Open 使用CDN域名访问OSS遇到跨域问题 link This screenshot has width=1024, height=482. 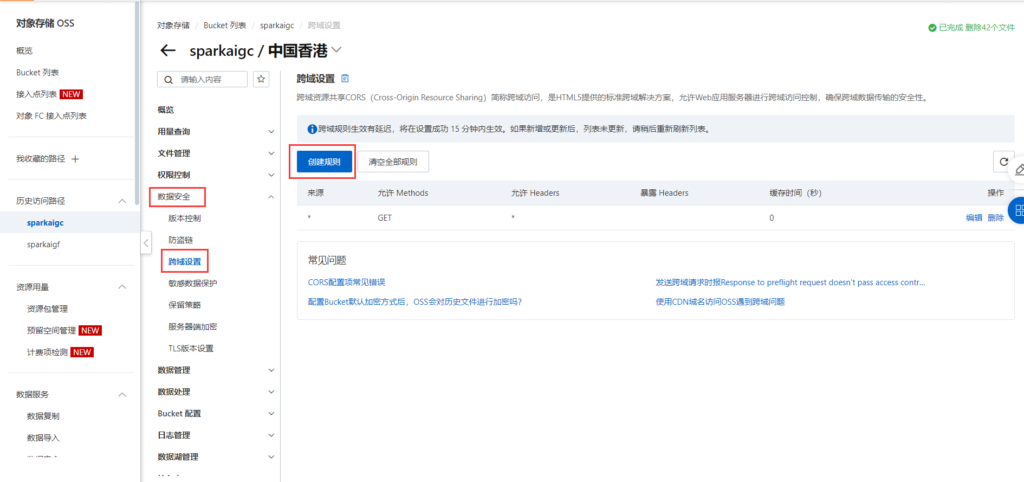coord(720,302)
